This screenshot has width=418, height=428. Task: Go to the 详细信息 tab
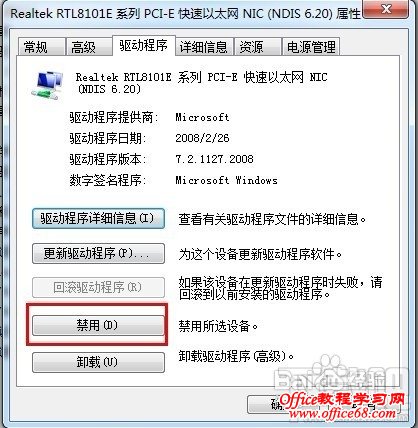(x=204, y=47)
